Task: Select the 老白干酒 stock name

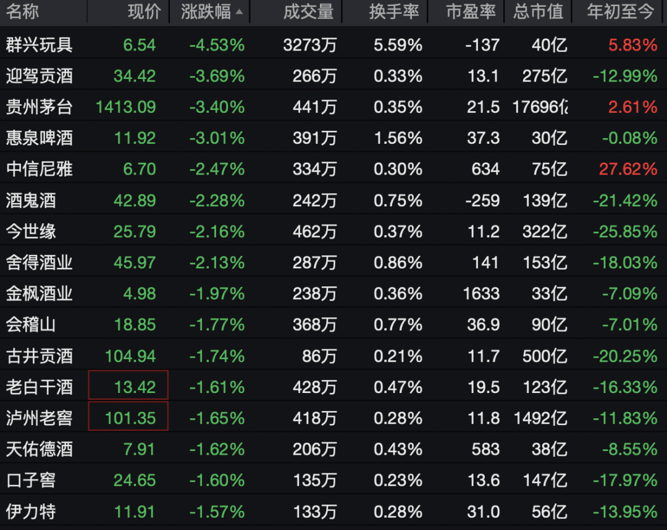Action: click(39, 387)
